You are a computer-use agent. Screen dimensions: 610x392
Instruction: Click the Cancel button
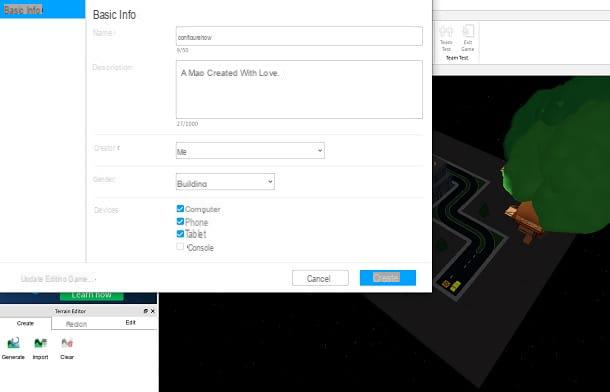coord(320,278)
